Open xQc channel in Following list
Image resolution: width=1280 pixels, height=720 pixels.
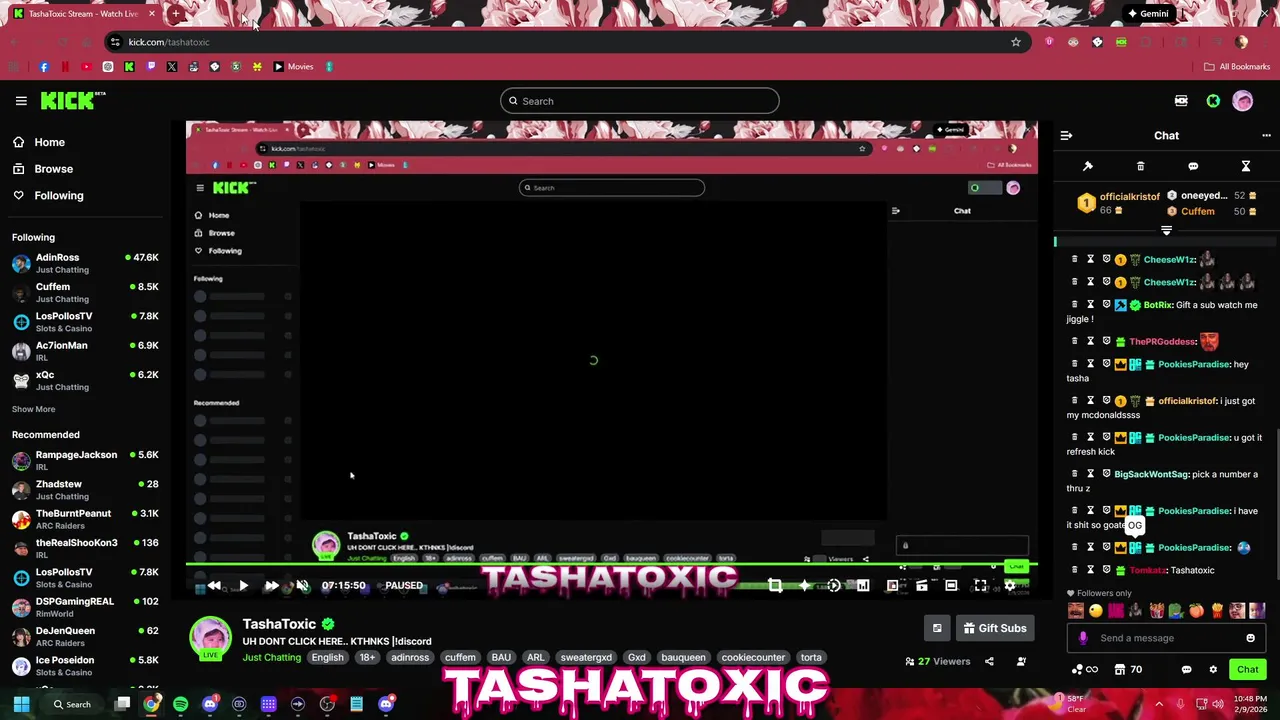point(85,380)
